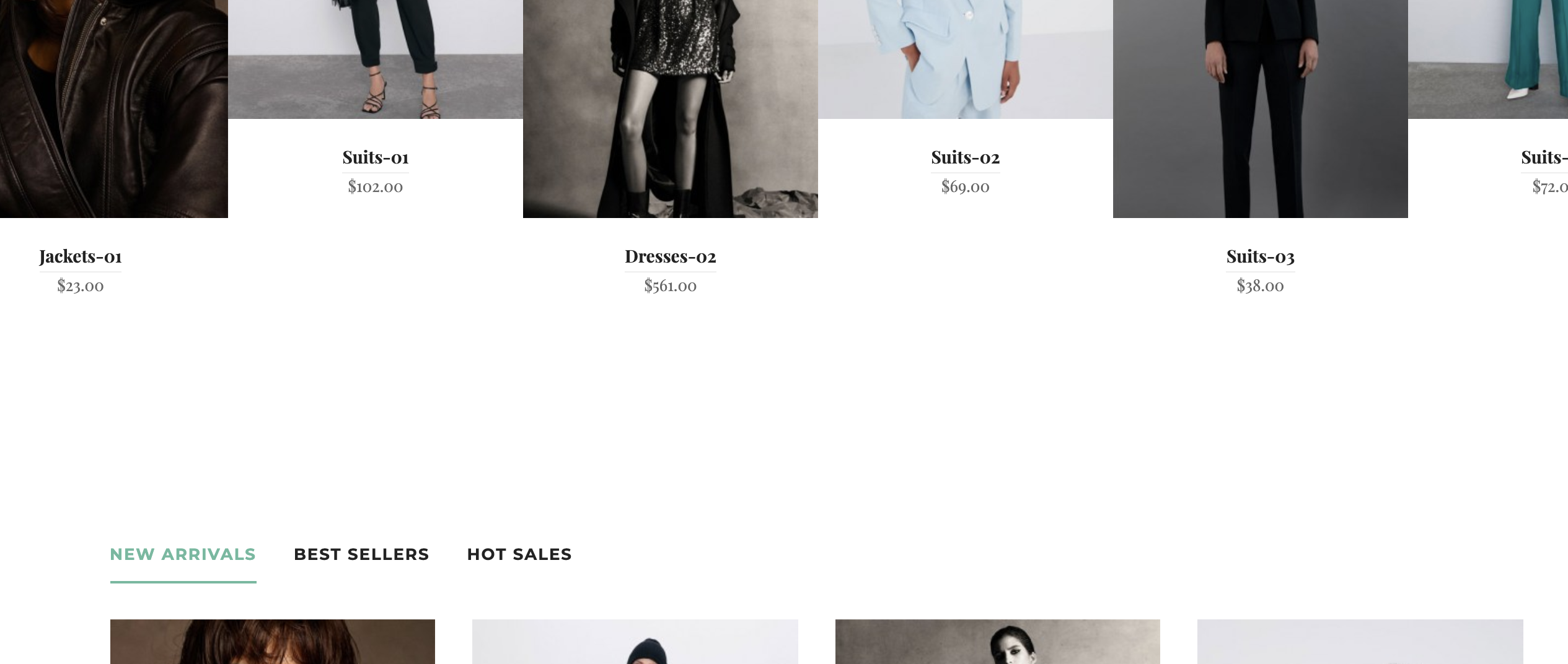Viewport: 1568px width, 664px height.
Task: Click the sequin dress with black coat image
Action: pyautogui.click(x=671, y=109)
